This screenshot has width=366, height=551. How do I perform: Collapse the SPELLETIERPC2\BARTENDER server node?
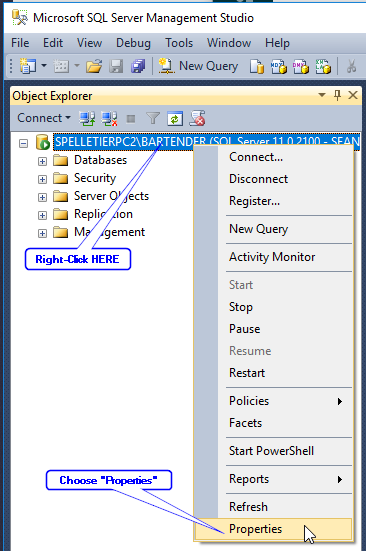click(24, 143)
